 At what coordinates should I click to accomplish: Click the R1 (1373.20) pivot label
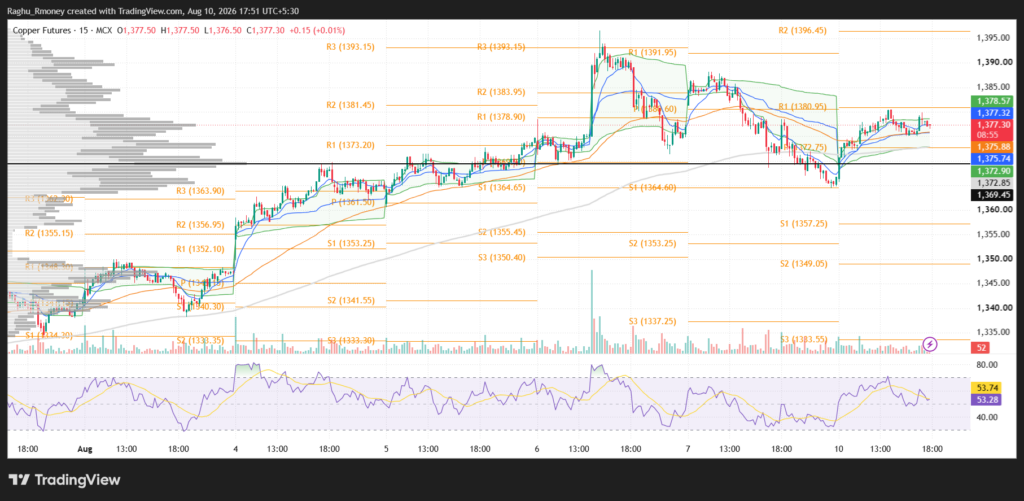(350, 145)
